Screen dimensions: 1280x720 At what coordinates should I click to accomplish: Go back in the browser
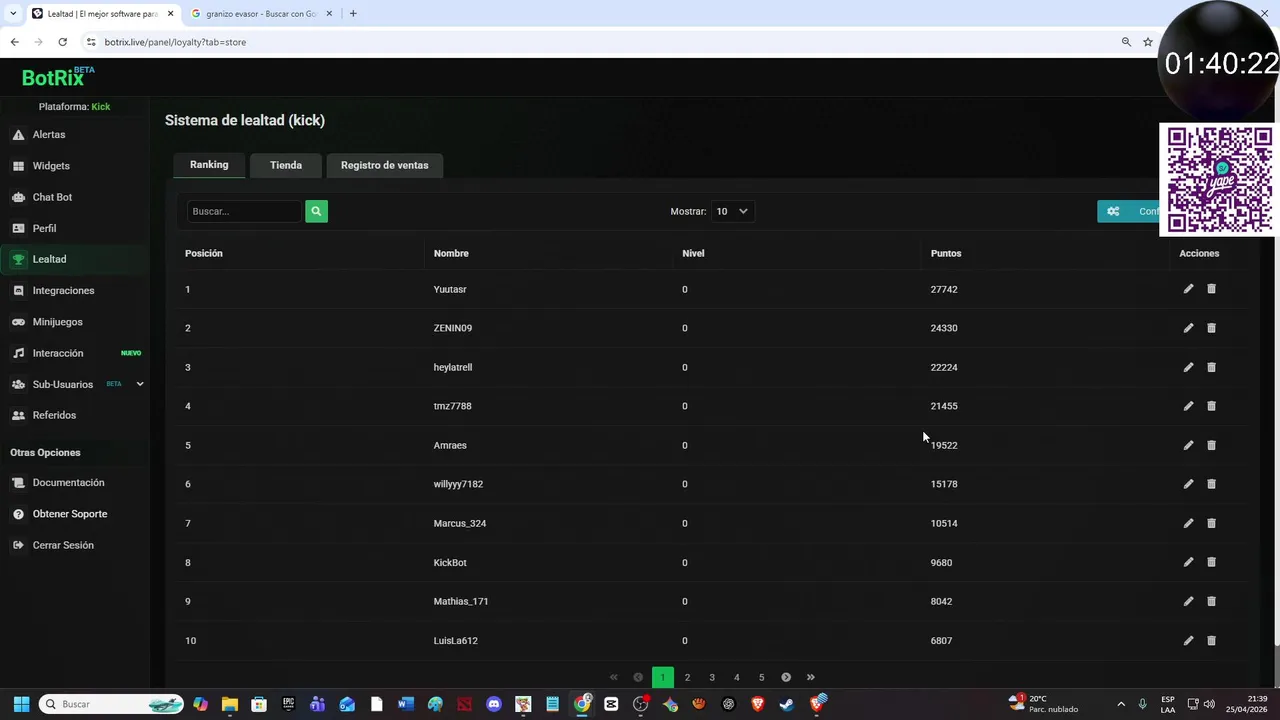(14, 42)
